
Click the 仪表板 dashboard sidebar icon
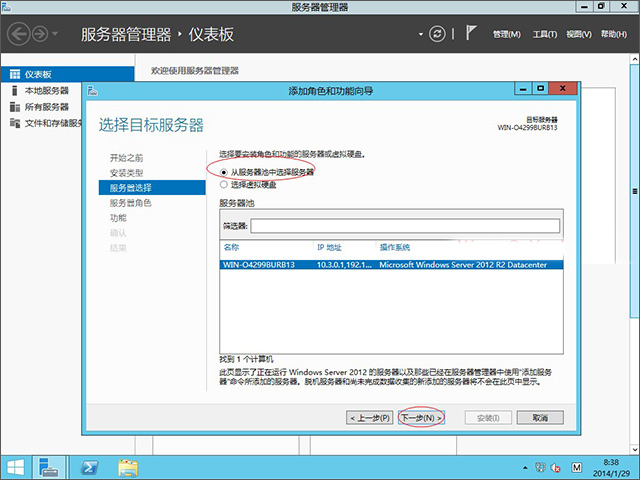click(x=14, y=74)
